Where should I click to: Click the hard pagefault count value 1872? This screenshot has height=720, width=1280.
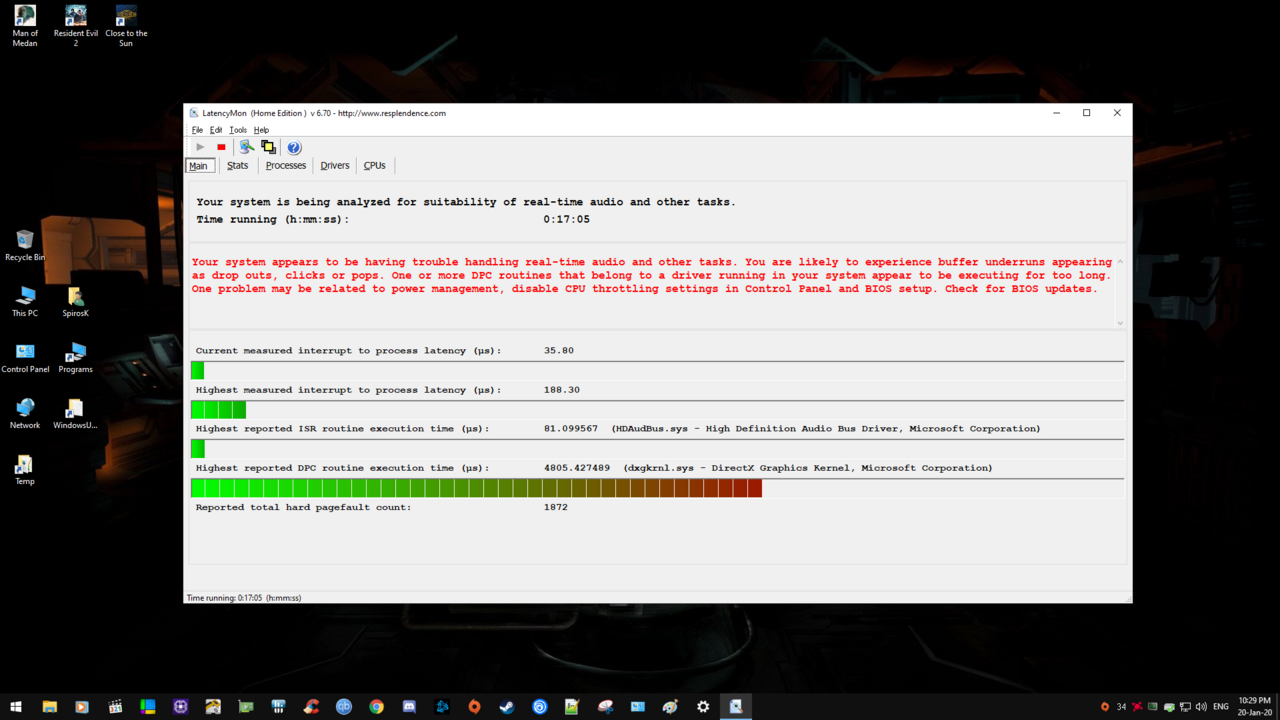coord(555,507)
